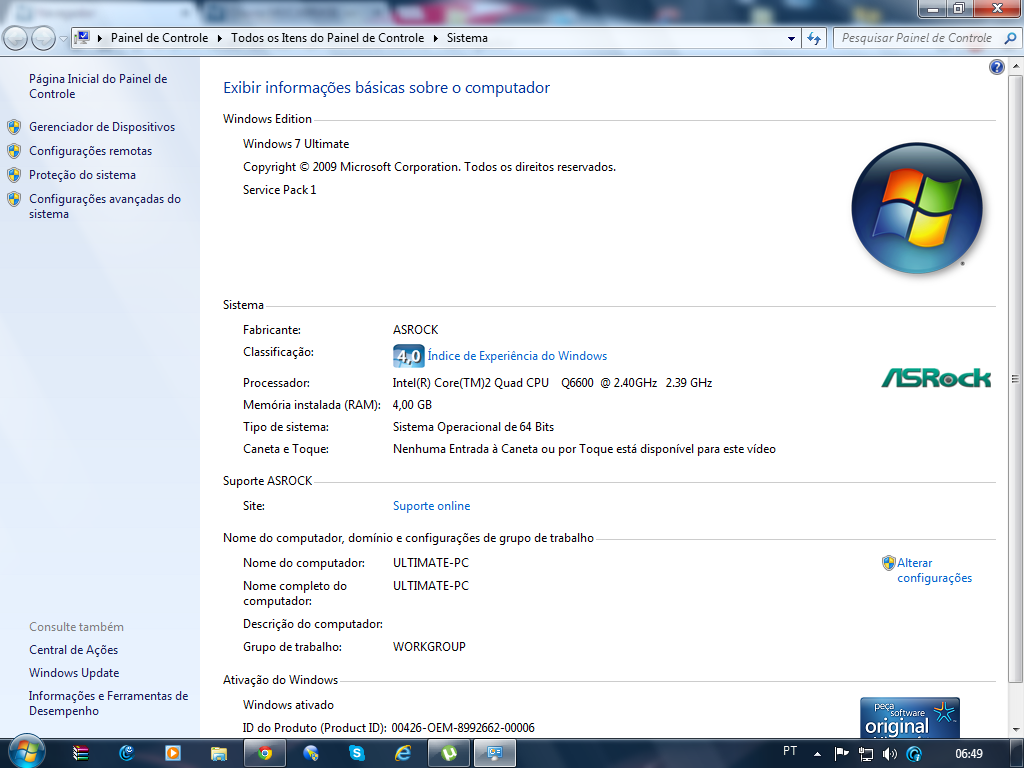This screenshot has height=768, width=1024.
Task: Open dropdown arrow after Todos os Itens breadcrumb
Action: 435,38
